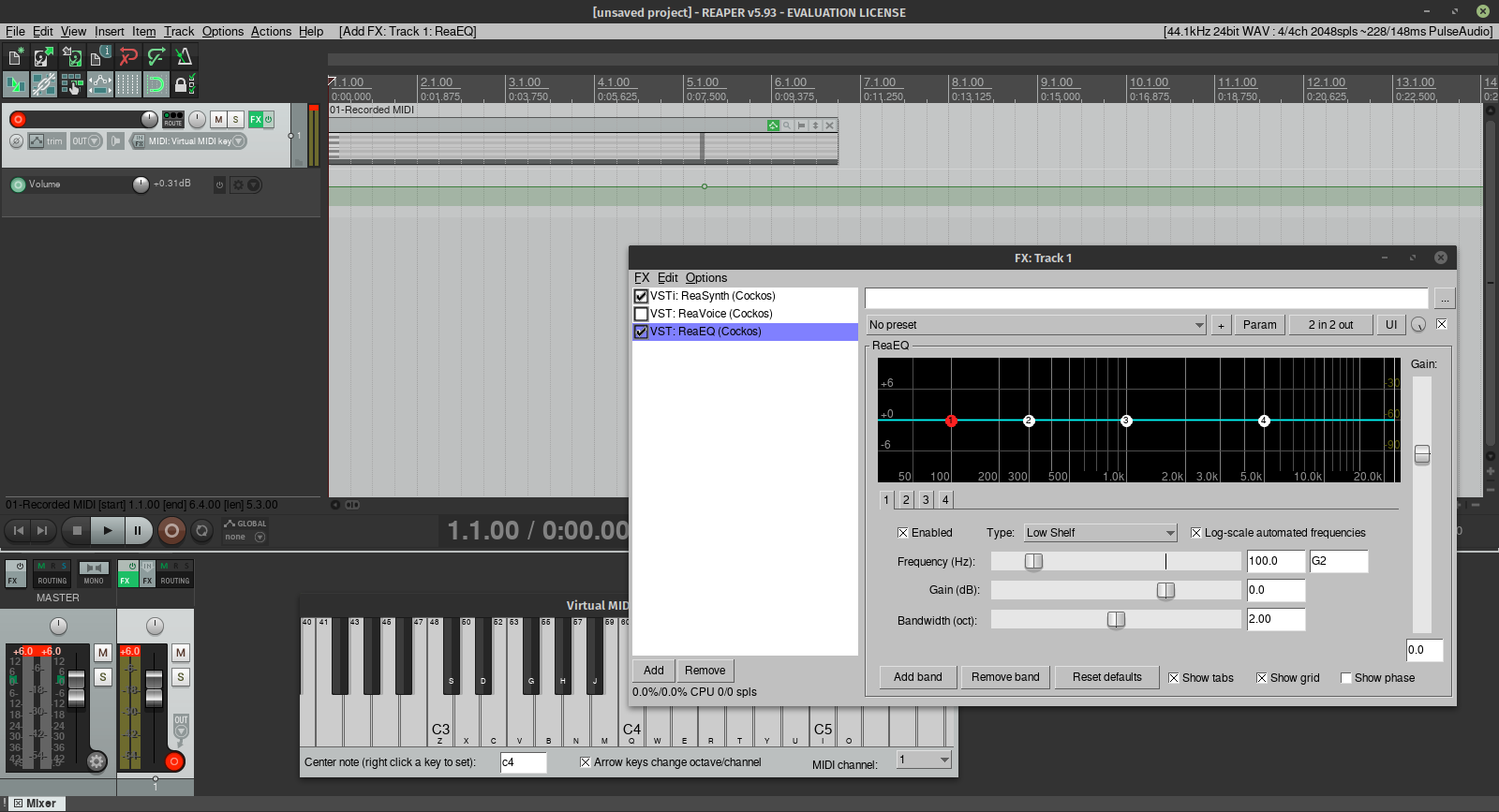Click the green Redo icon
Screen dimensions: 1499x812
[x=156, y=57]
